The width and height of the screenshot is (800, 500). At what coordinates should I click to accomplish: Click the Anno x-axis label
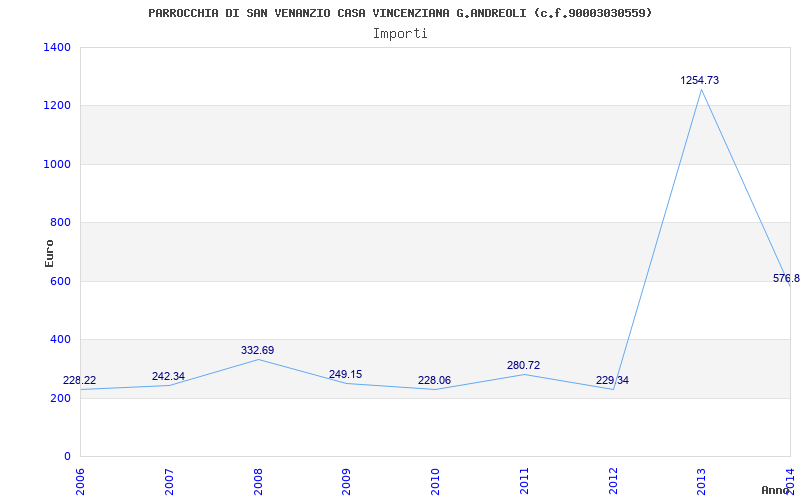[777, 490]
